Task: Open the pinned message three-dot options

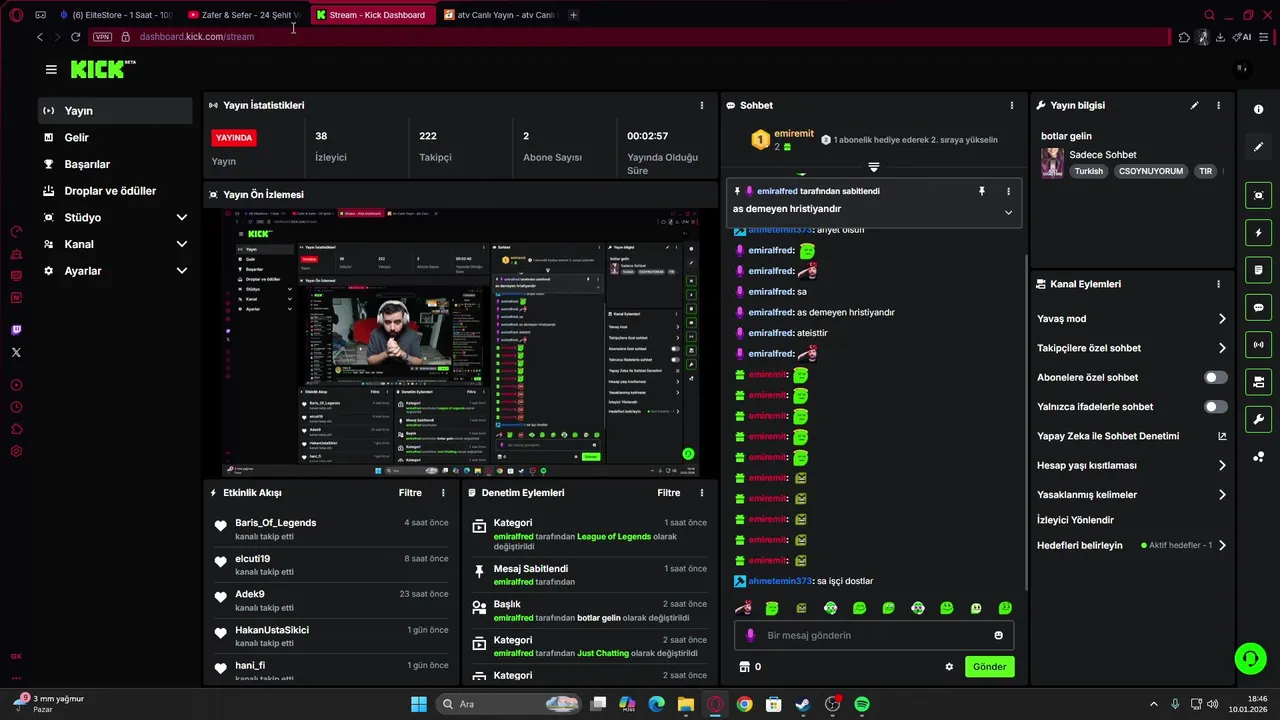Action: 1008,191
